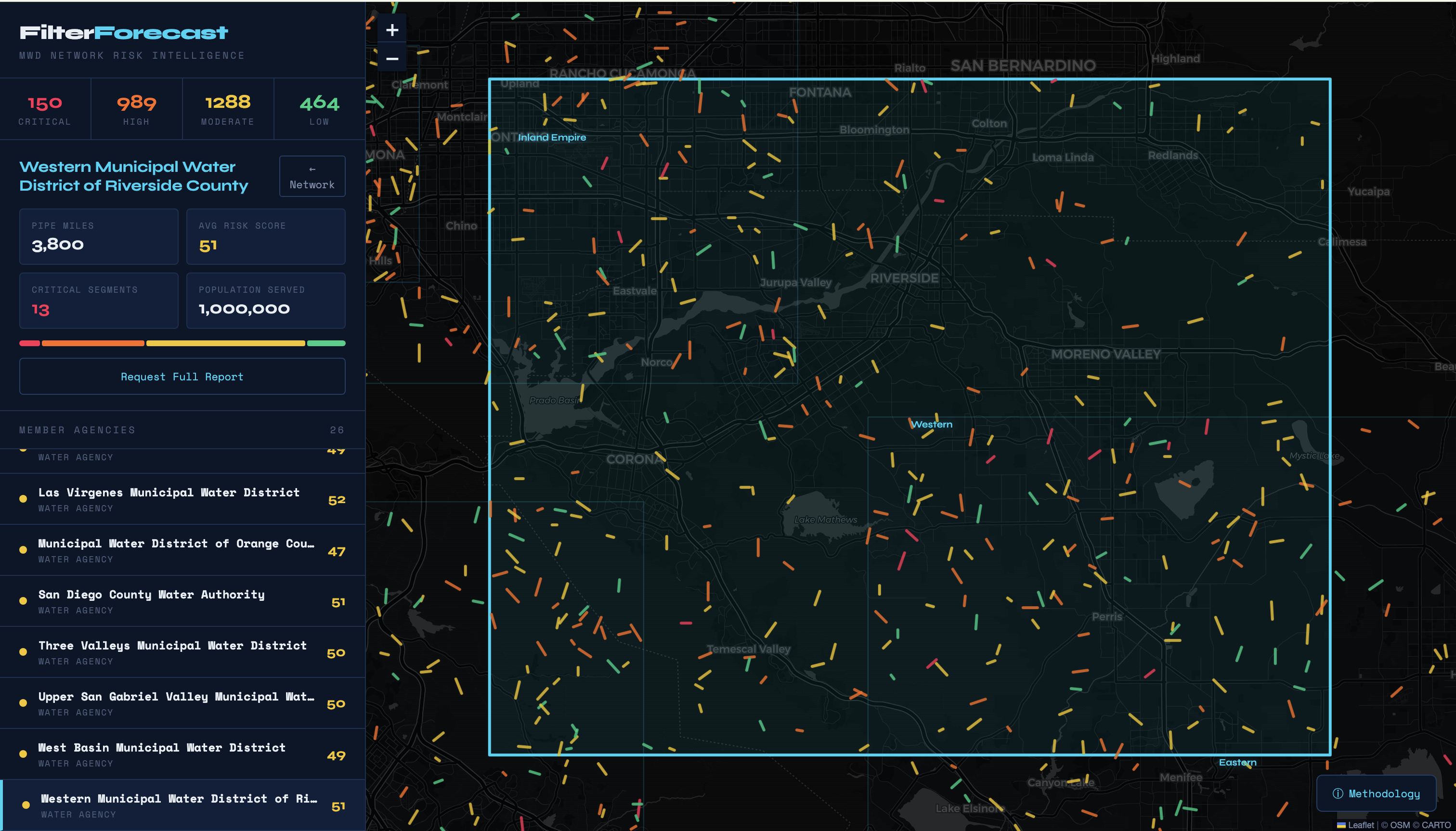Click risk score 49 for West Basin

click(337, 755)
